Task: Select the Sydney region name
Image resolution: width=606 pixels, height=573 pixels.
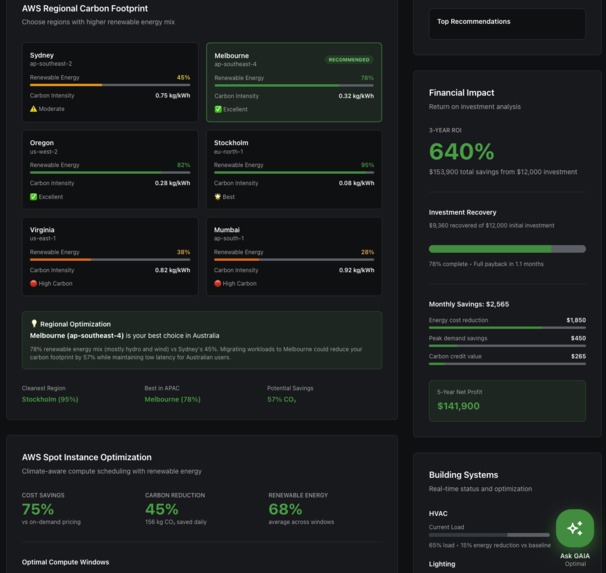Action: (x=42, y=55)
